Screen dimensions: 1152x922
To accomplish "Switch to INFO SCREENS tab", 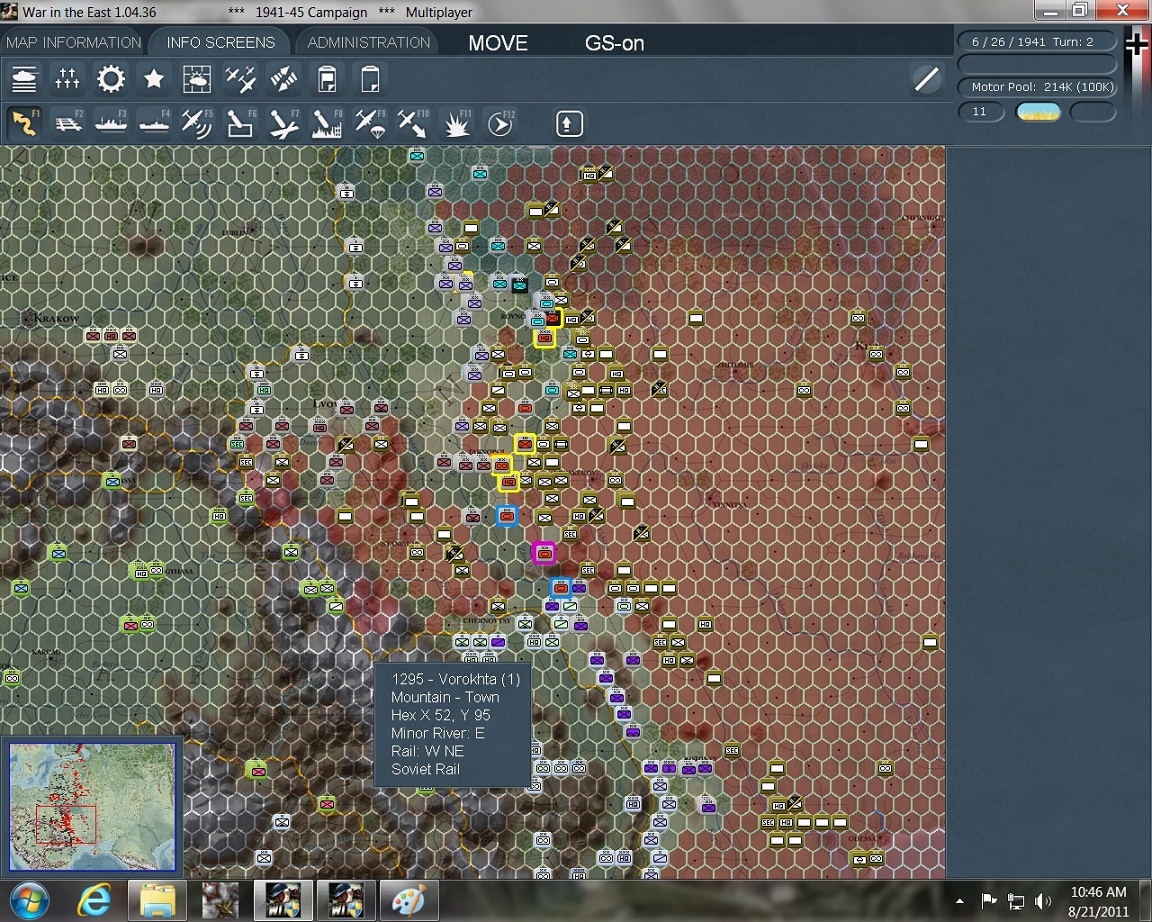I will (220, 43).
